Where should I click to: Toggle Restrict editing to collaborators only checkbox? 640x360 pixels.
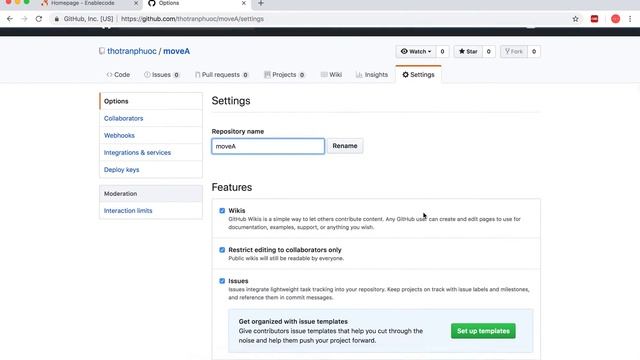tap(222, 250)
